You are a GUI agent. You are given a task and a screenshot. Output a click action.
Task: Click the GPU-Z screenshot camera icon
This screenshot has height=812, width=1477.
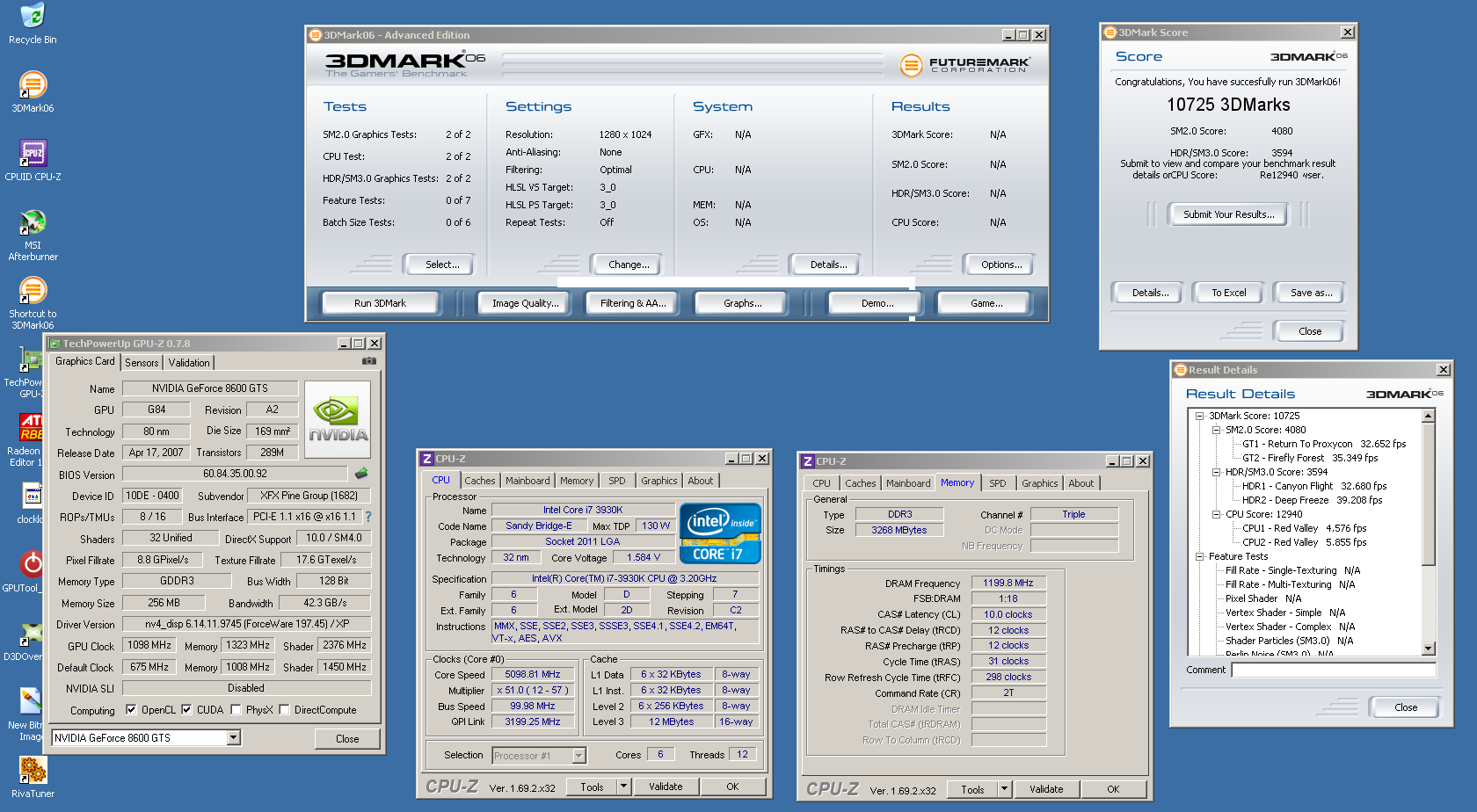[369, 361]
